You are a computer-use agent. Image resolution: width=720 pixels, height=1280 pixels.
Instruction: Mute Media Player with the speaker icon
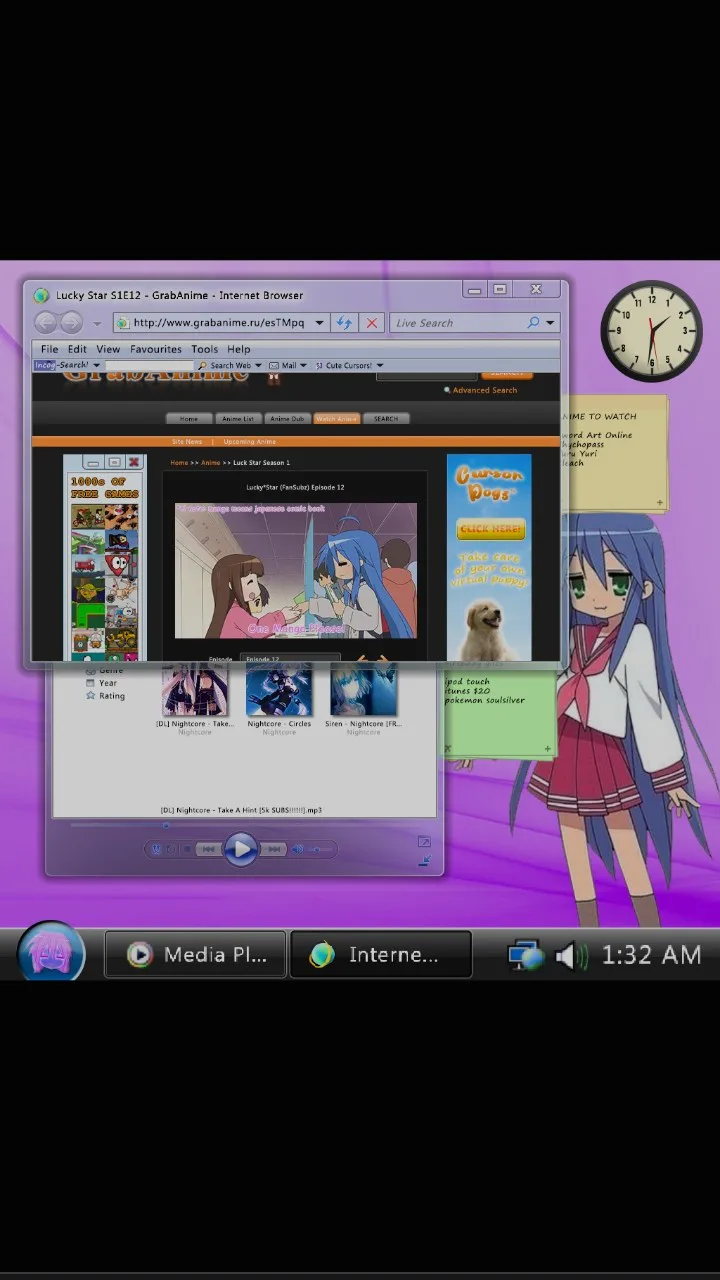(299, 850)
